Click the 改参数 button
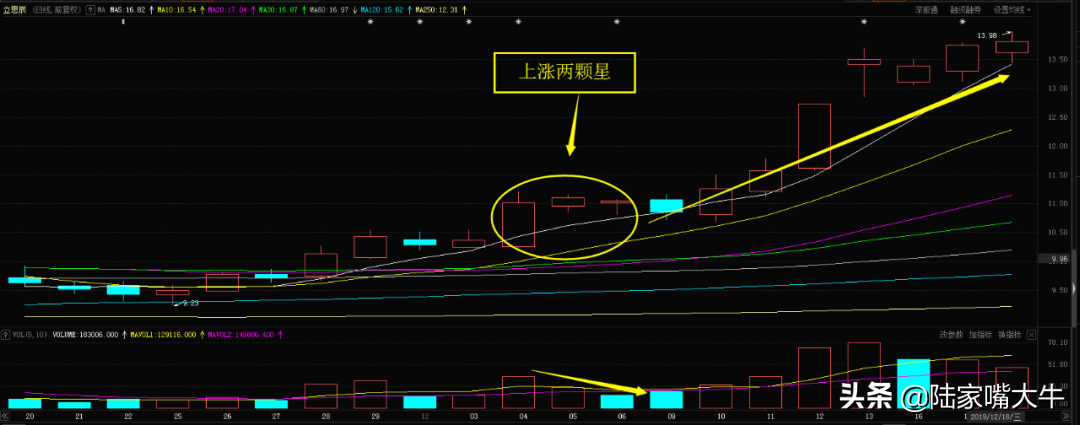The height and width of the screenshot is (425, 1080). point(951,334)
